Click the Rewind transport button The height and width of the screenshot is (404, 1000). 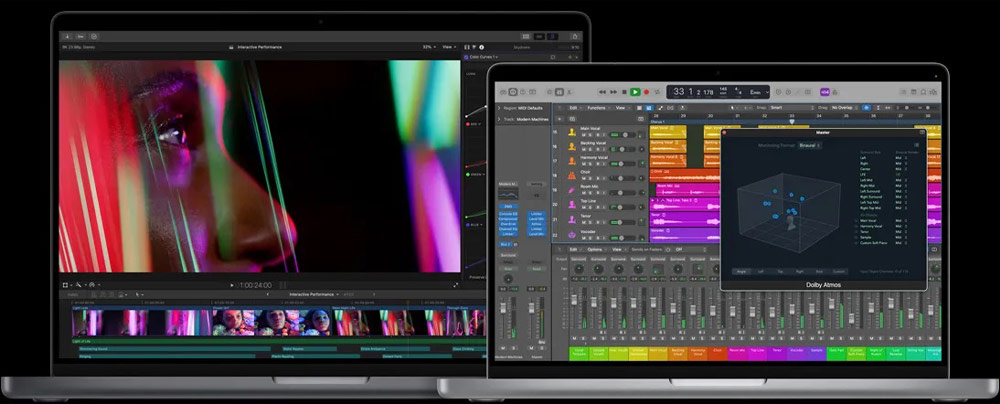(x=603, y=92)
